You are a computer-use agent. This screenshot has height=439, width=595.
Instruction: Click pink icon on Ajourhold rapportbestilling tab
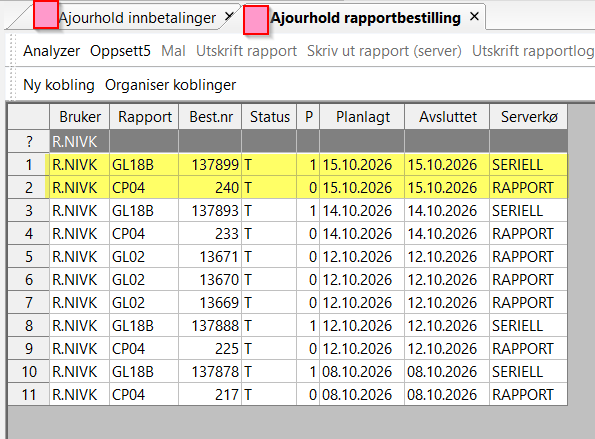pyautogui.click(x=256, y=20)
